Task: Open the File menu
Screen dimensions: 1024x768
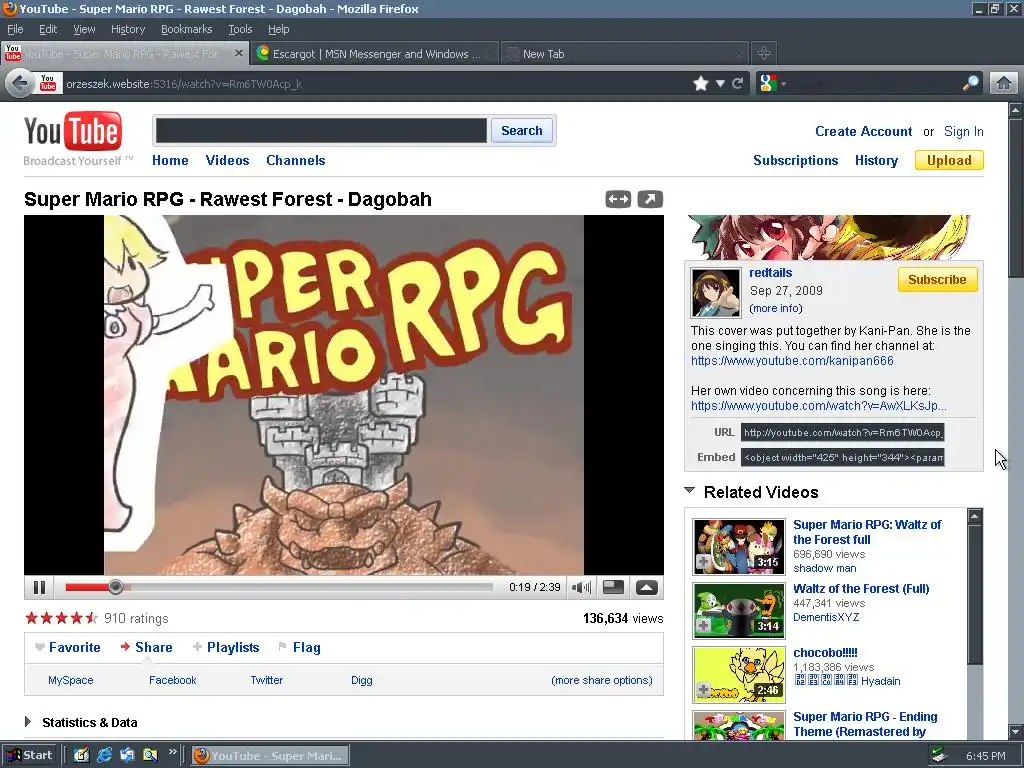Action: [x=15, y=29]
